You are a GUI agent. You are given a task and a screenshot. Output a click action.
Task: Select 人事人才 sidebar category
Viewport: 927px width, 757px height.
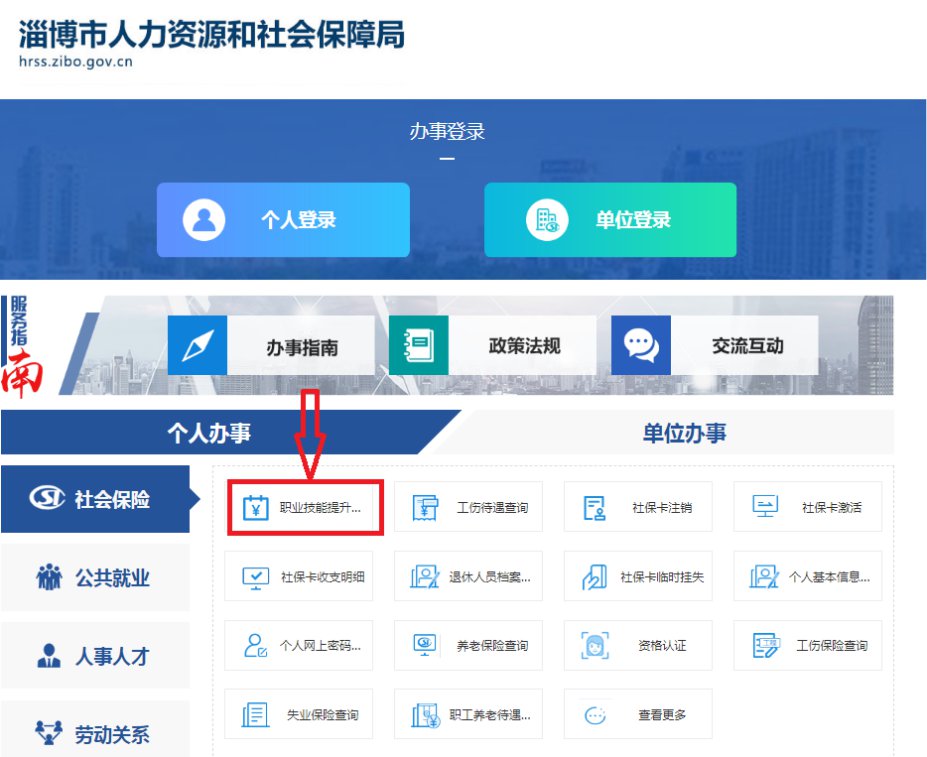(95, 657)
